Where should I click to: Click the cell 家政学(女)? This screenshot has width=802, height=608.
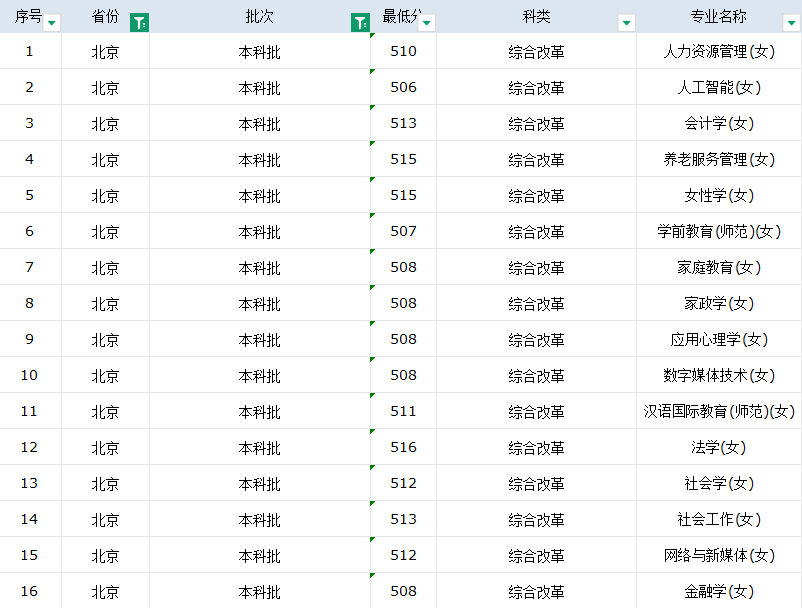point(719,303)
